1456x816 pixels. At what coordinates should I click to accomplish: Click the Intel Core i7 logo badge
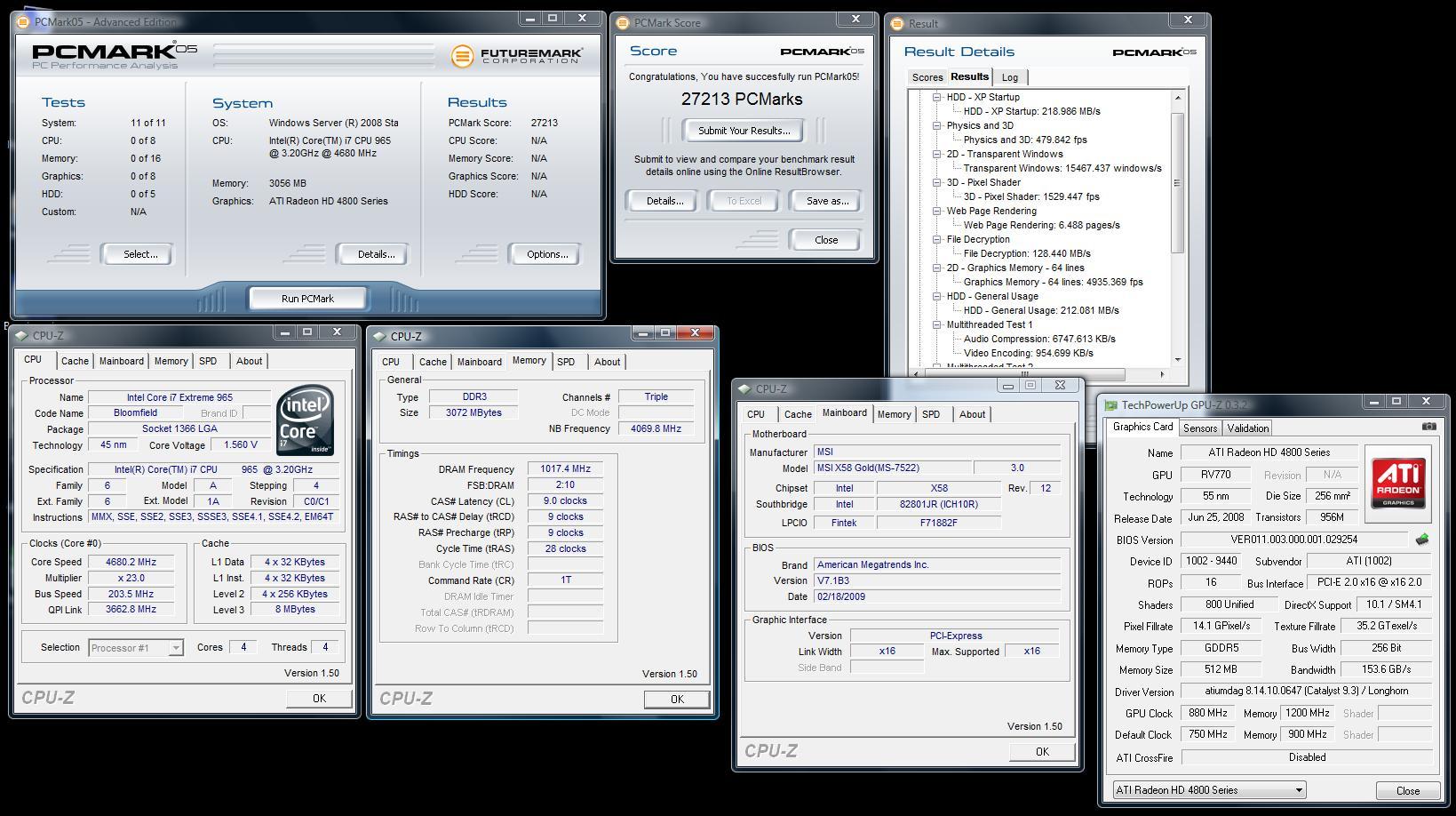tap(306, 420)
